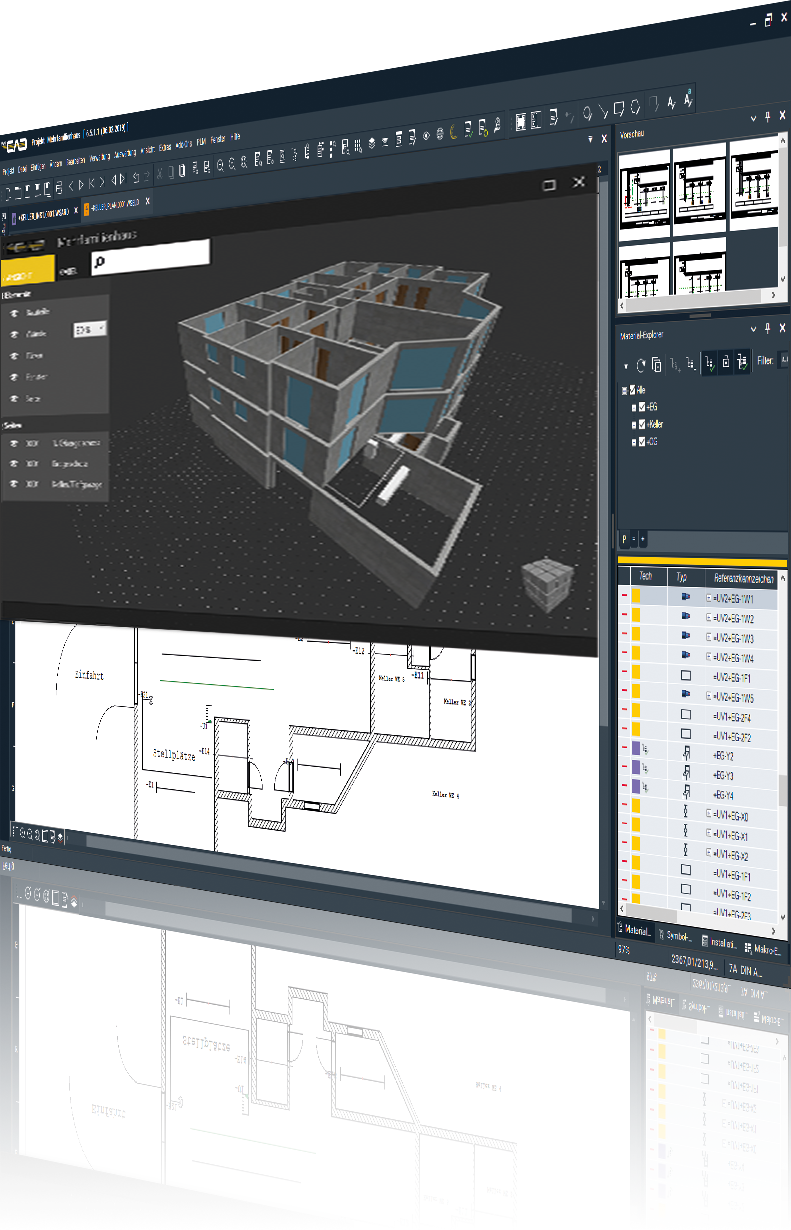Click the remove tree node icon in Material-Explorer

point(691,366)
